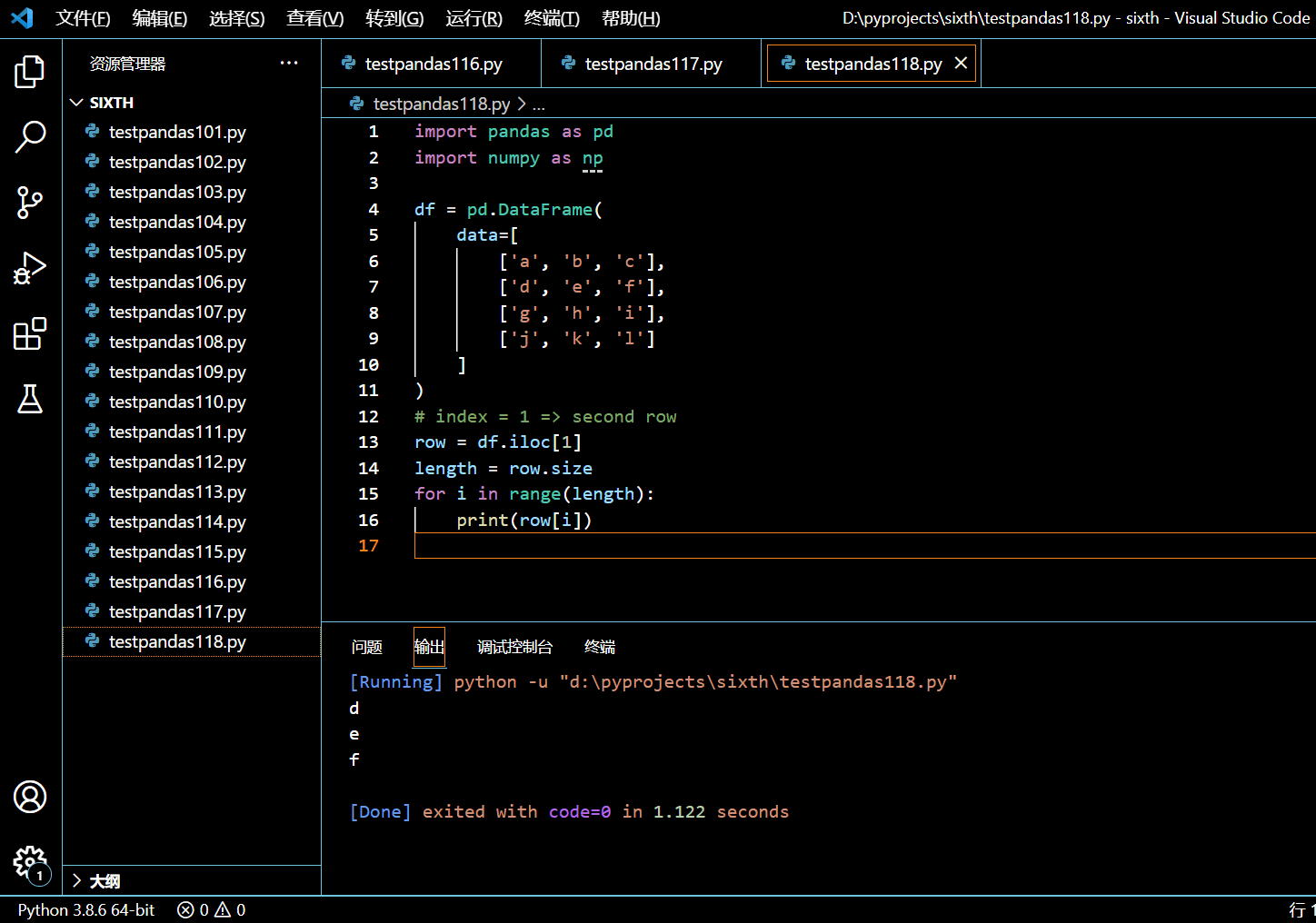Open the Run and Debug view icon
This screenshot has width=1316, height=923.
click(30, 268)
